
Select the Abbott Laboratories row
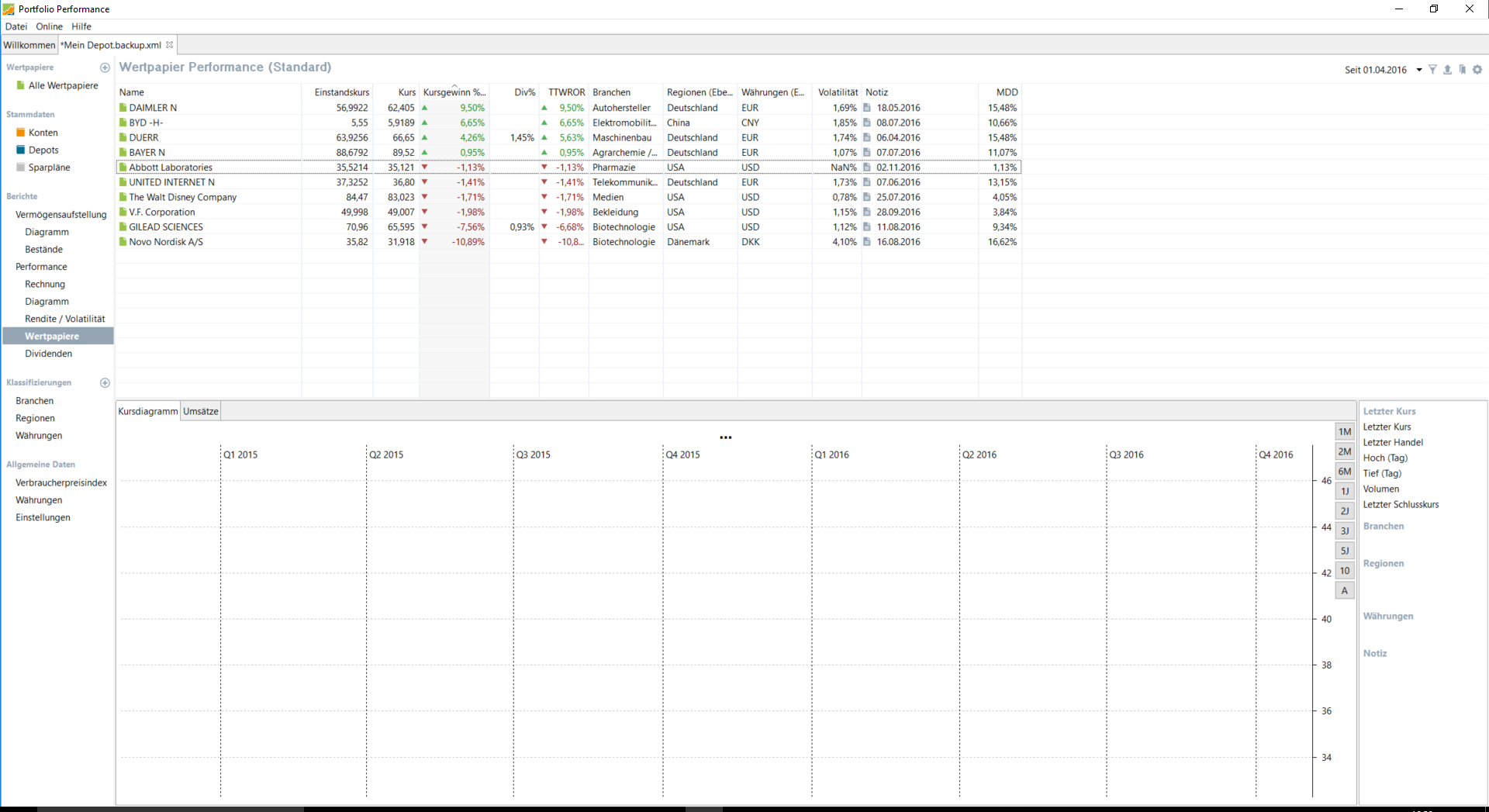[568, 168]
